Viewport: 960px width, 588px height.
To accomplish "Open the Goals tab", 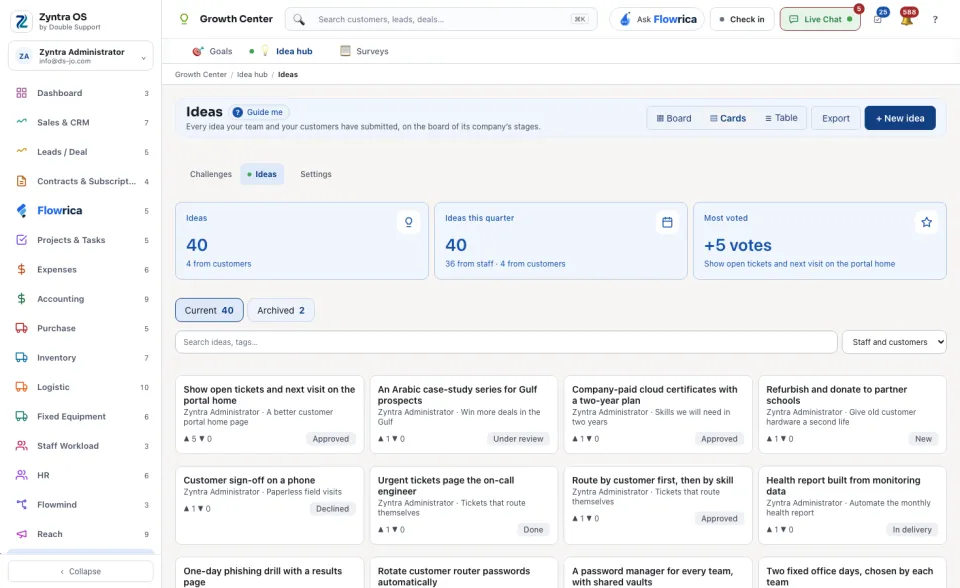I will (212, 51).
